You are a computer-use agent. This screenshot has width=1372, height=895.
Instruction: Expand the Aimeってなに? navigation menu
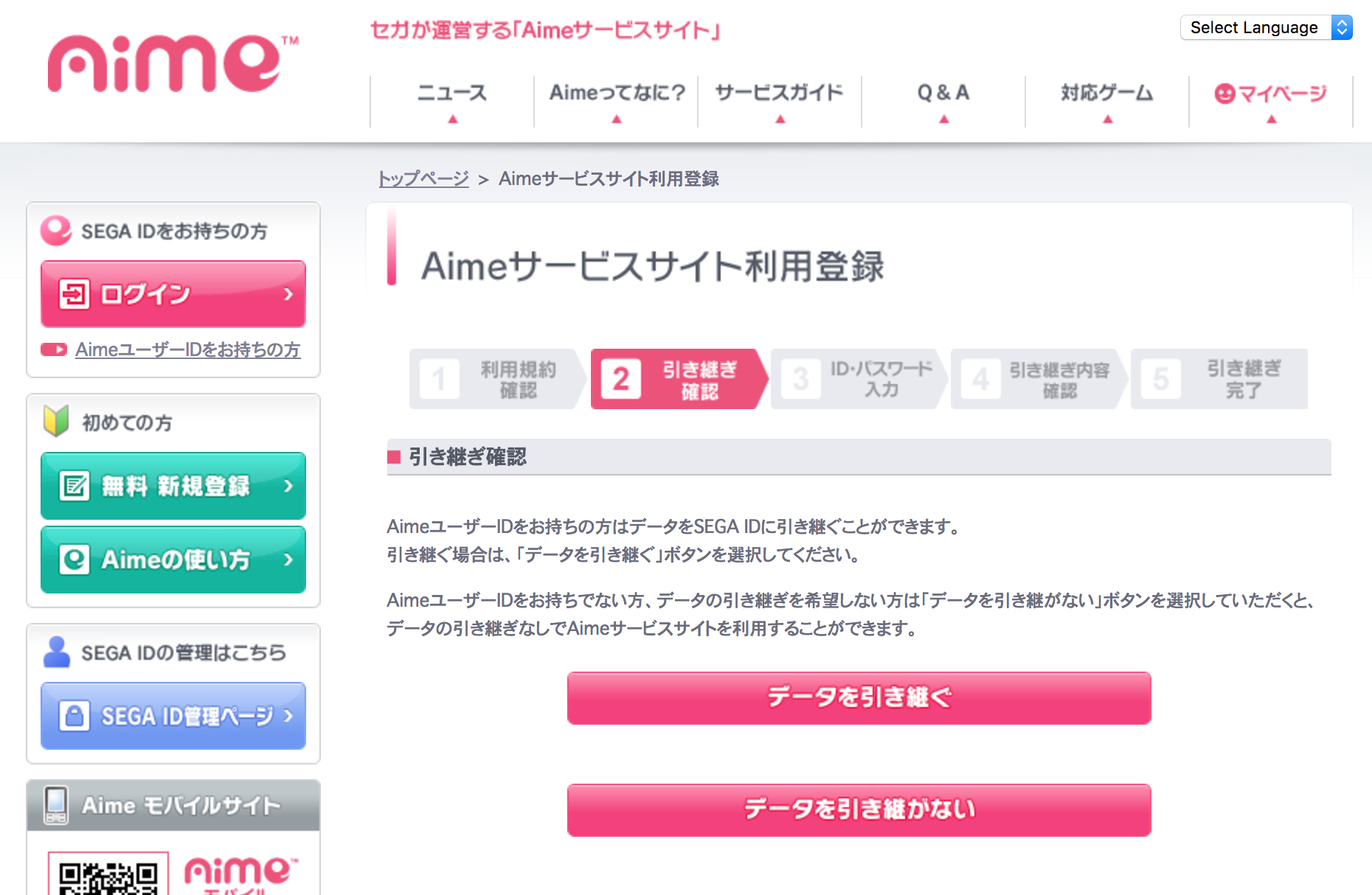click(x=617, y=100)
